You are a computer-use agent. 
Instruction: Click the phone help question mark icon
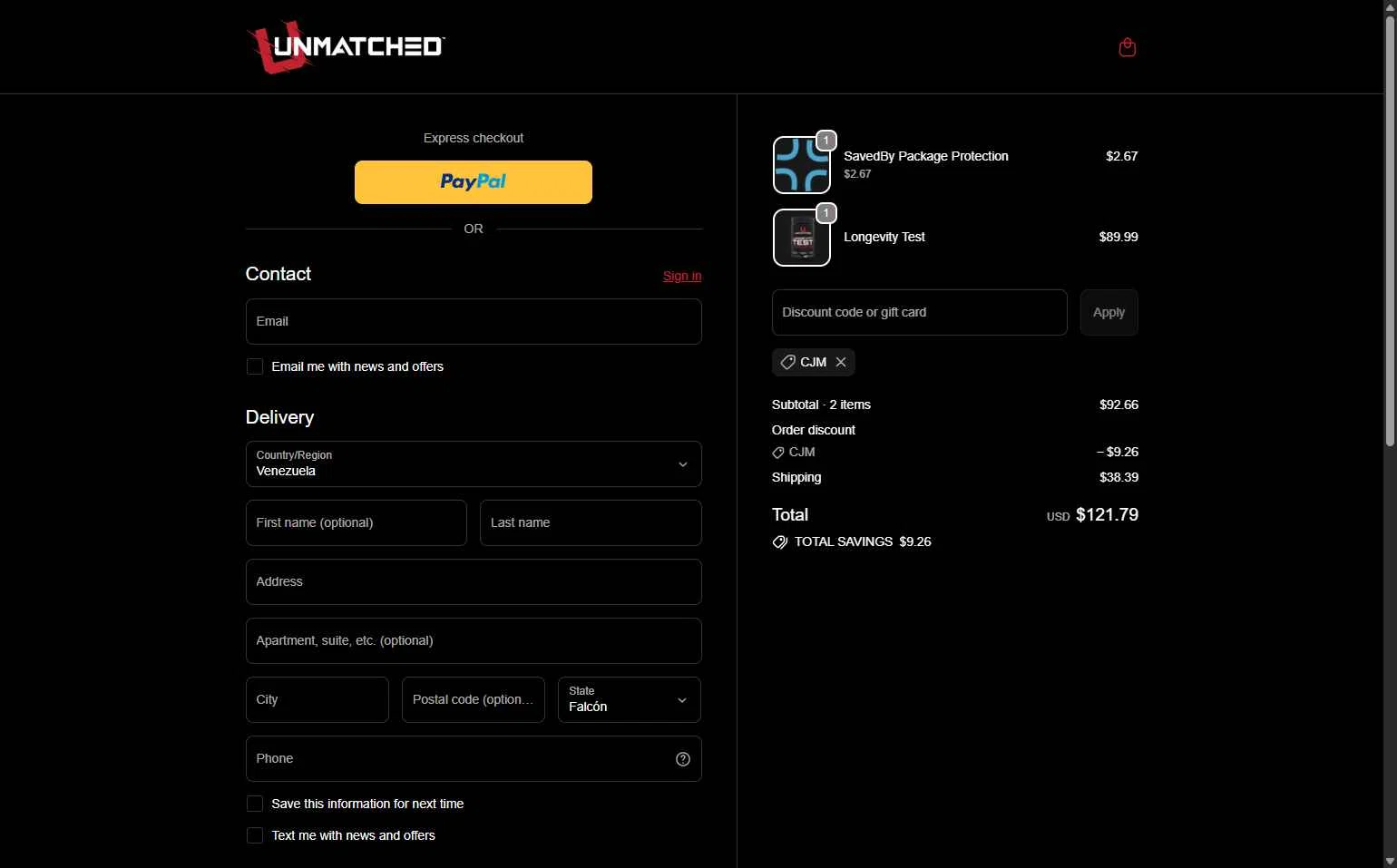coord(683,759)
